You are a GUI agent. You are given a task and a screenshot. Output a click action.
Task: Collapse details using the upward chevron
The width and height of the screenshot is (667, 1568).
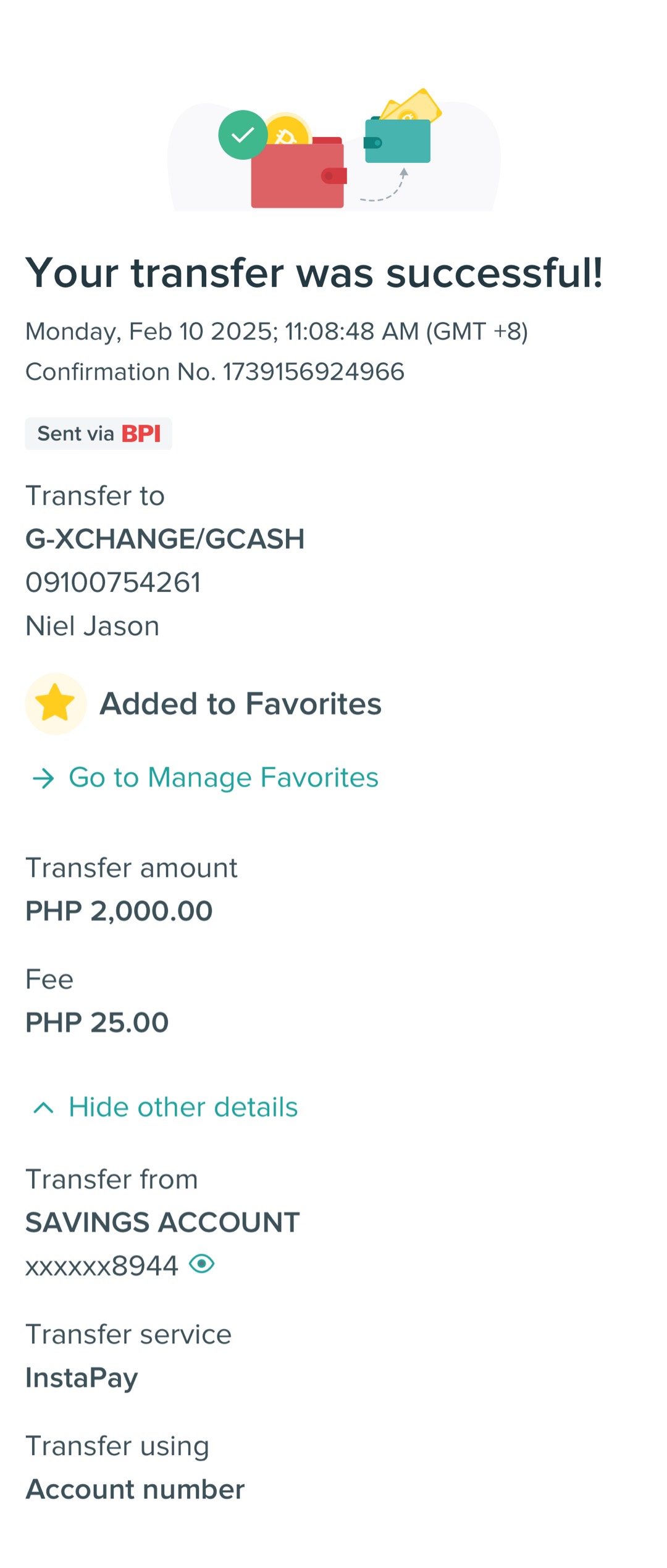click(43, 1107)
